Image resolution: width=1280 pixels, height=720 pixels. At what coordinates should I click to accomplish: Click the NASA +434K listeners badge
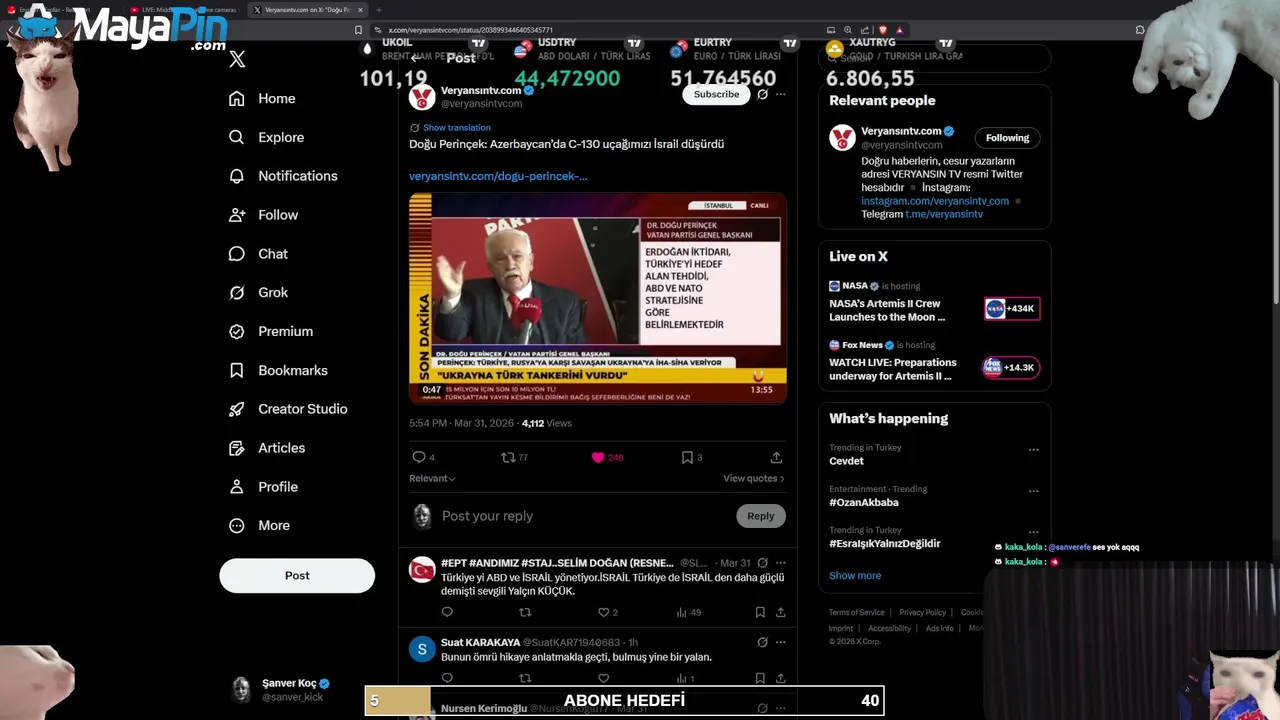(x=1011, y=309)
